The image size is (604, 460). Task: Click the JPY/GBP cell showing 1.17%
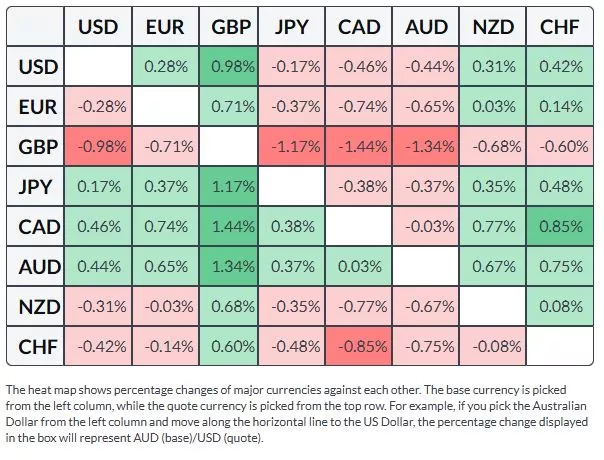point(230,185)
